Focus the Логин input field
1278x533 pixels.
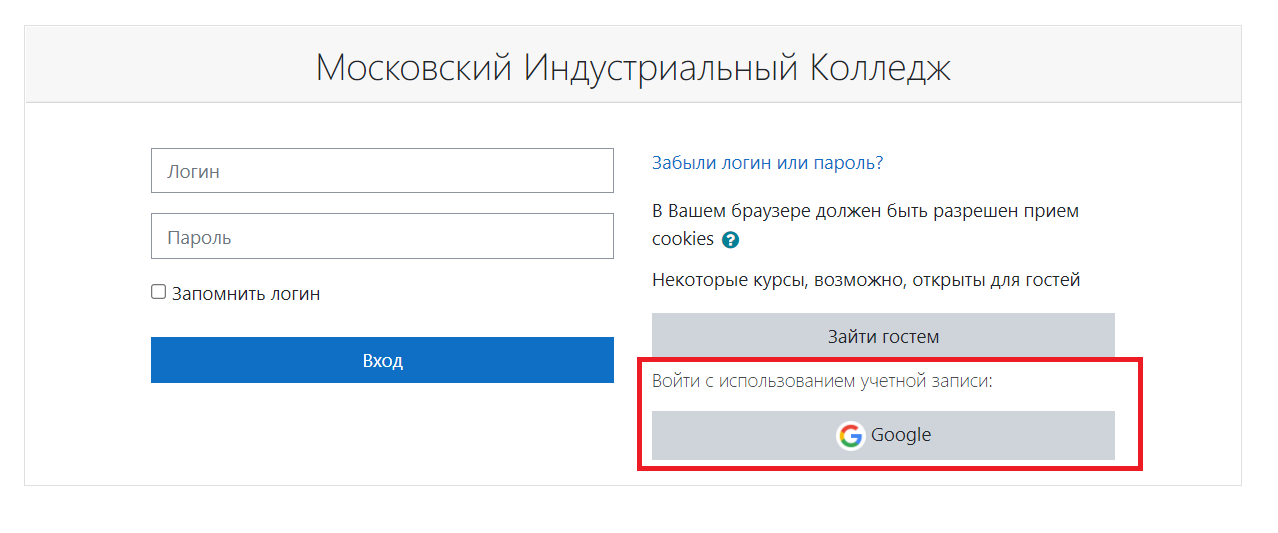pyautogui.click(x=382, y=171)
